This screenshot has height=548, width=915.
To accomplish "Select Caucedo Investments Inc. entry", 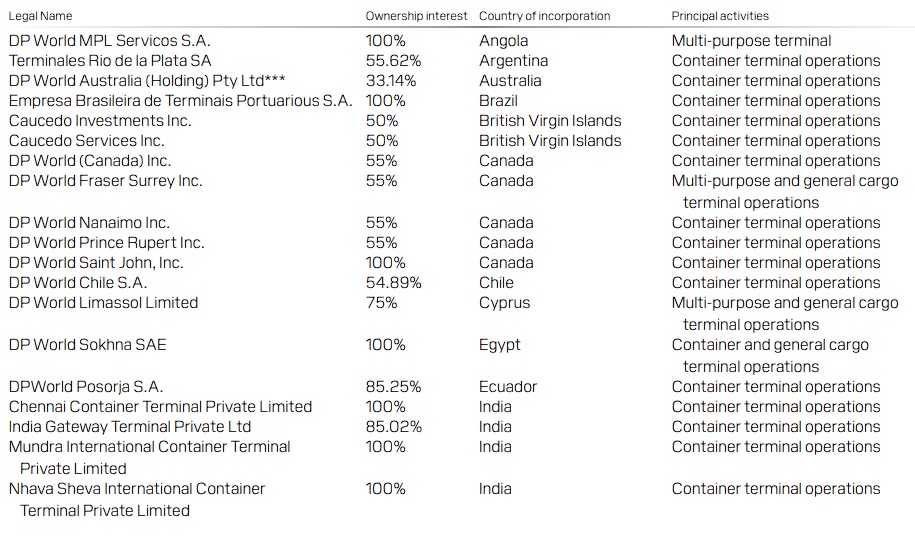I will pyautogui.click(x=100, y=121).
